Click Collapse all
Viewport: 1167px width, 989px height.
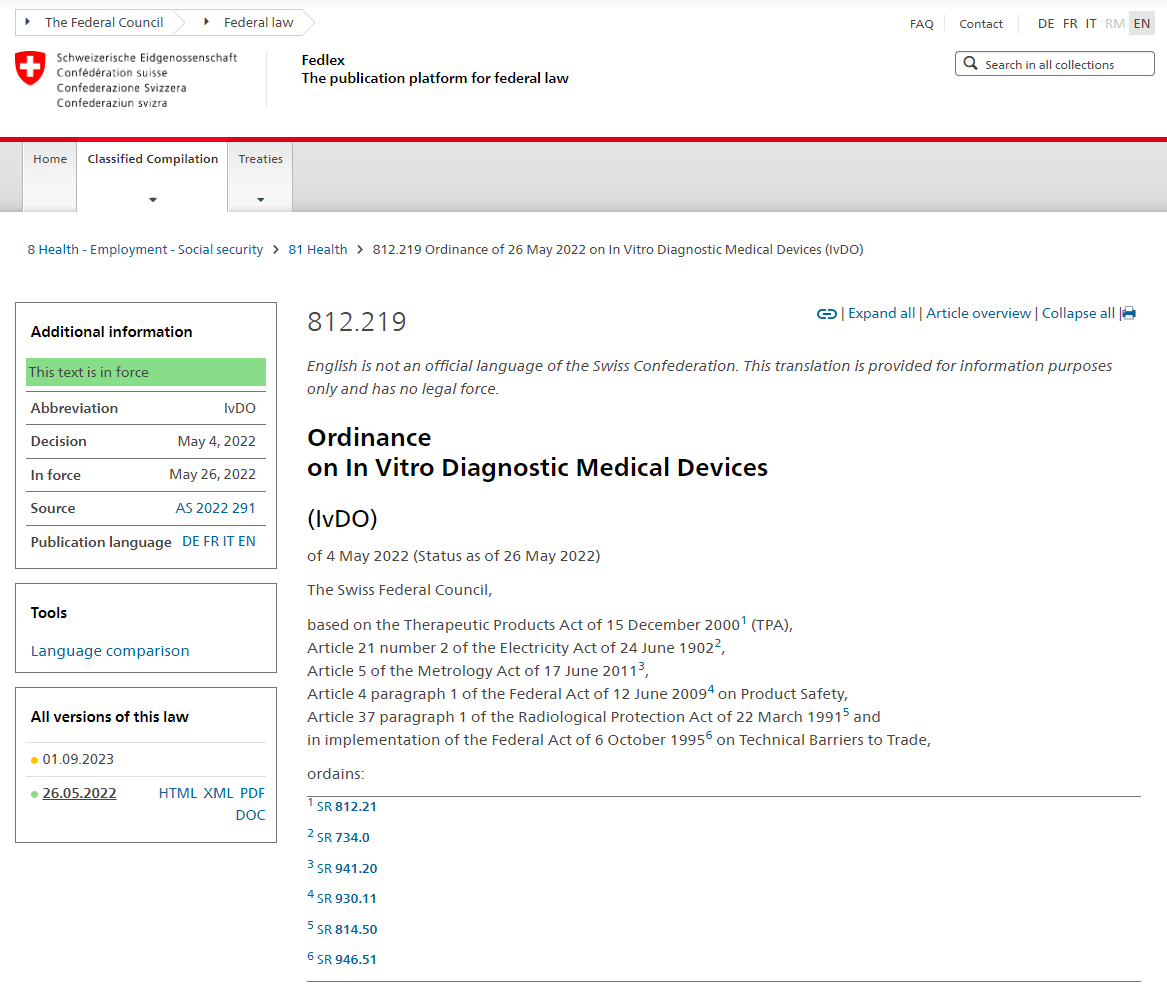[x=1078, y=313]
